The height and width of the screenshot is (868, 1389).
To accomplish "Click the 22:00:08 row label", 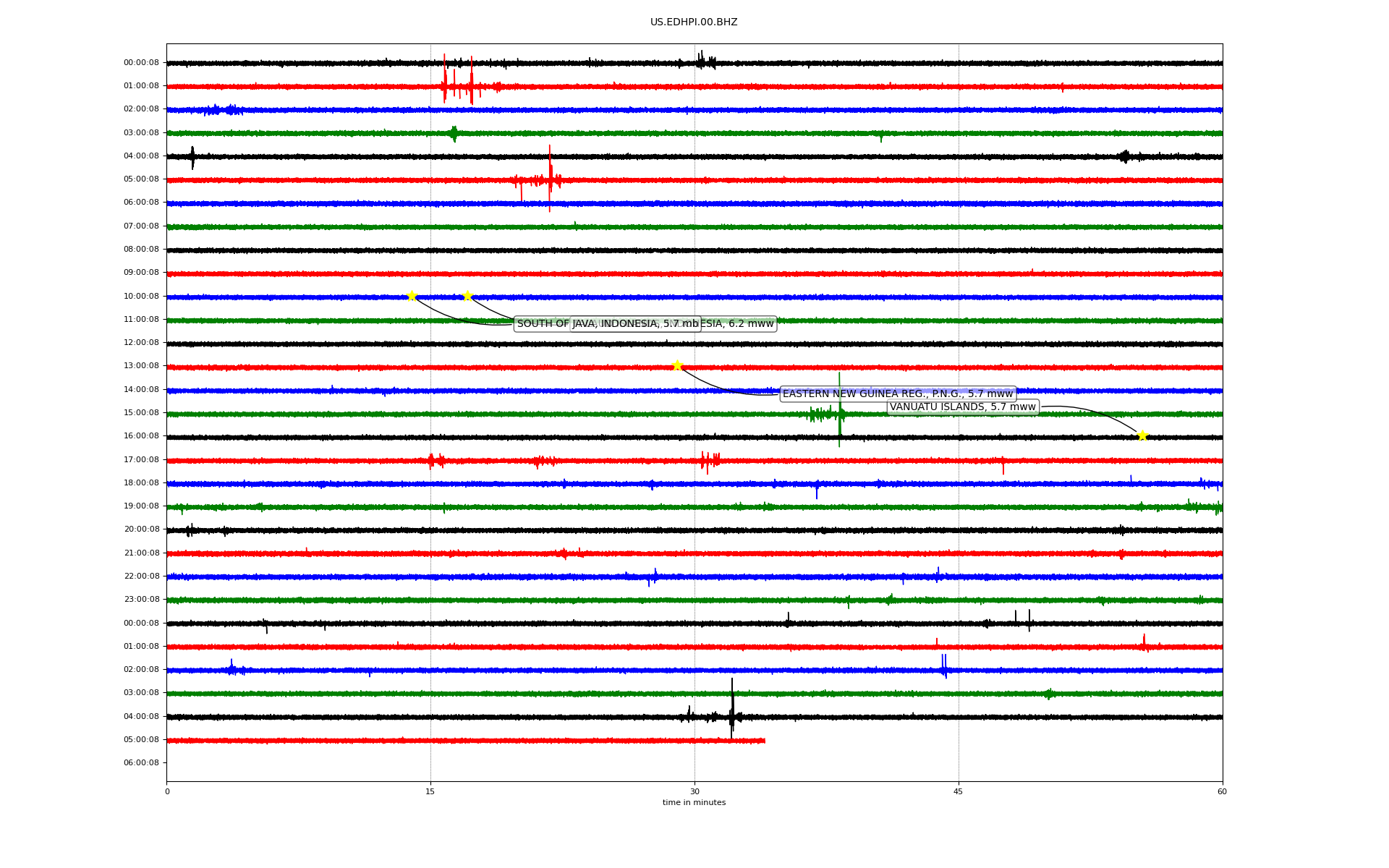I will pyautogui.click(x=141, y=576).
